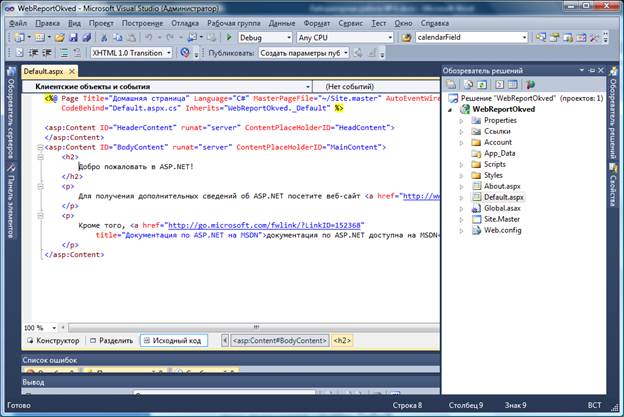Viewport: 624px width, 417px height.
Task: Open the Свойства side tab
Action: 613,185
